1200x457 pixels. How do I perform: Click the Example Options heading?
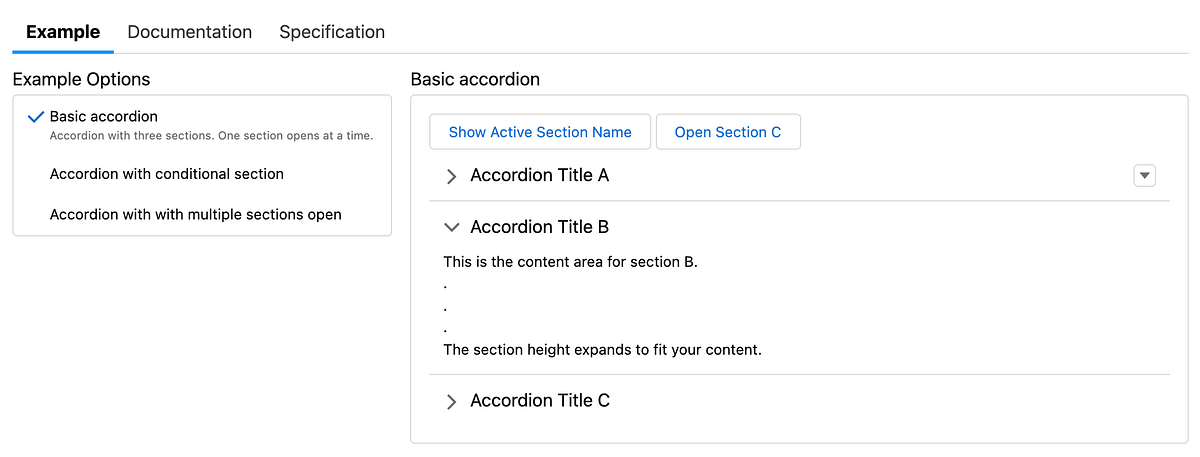pos(81,79)
